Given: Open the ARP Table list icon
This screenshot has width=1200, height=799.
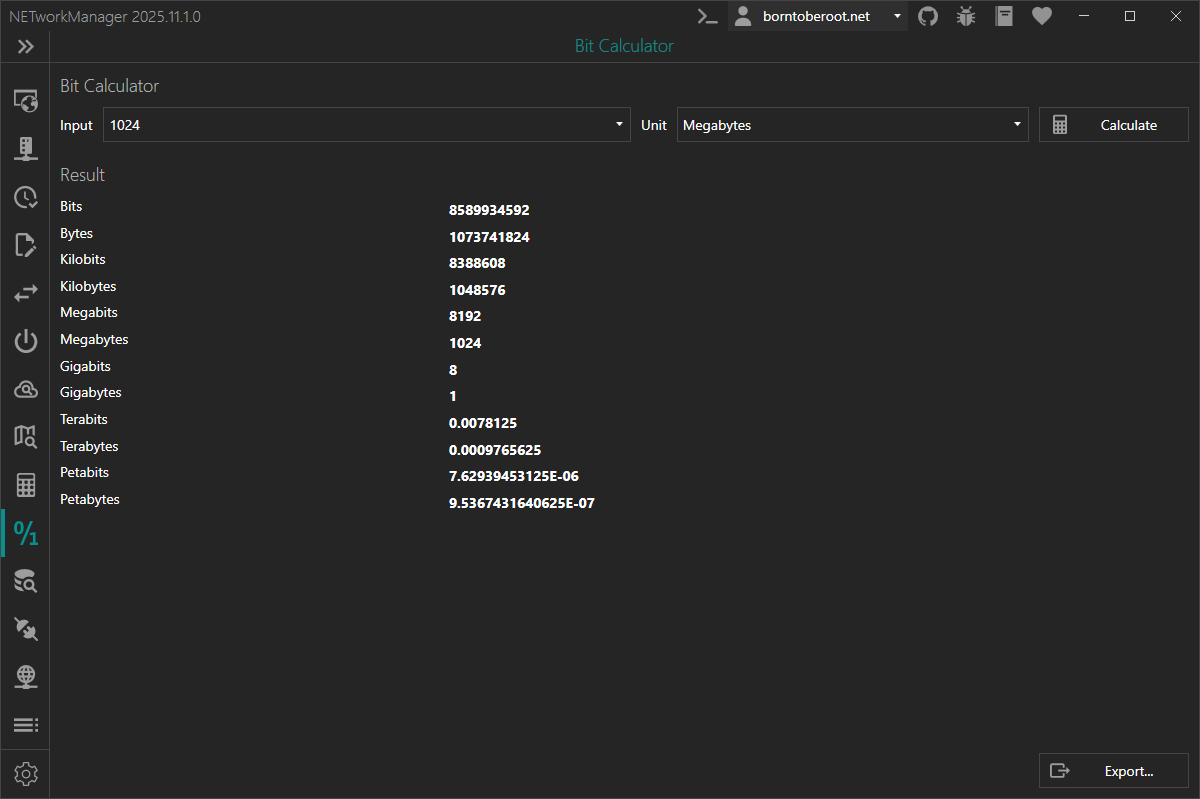Looking at the screenshot, I should pos(26,724).
